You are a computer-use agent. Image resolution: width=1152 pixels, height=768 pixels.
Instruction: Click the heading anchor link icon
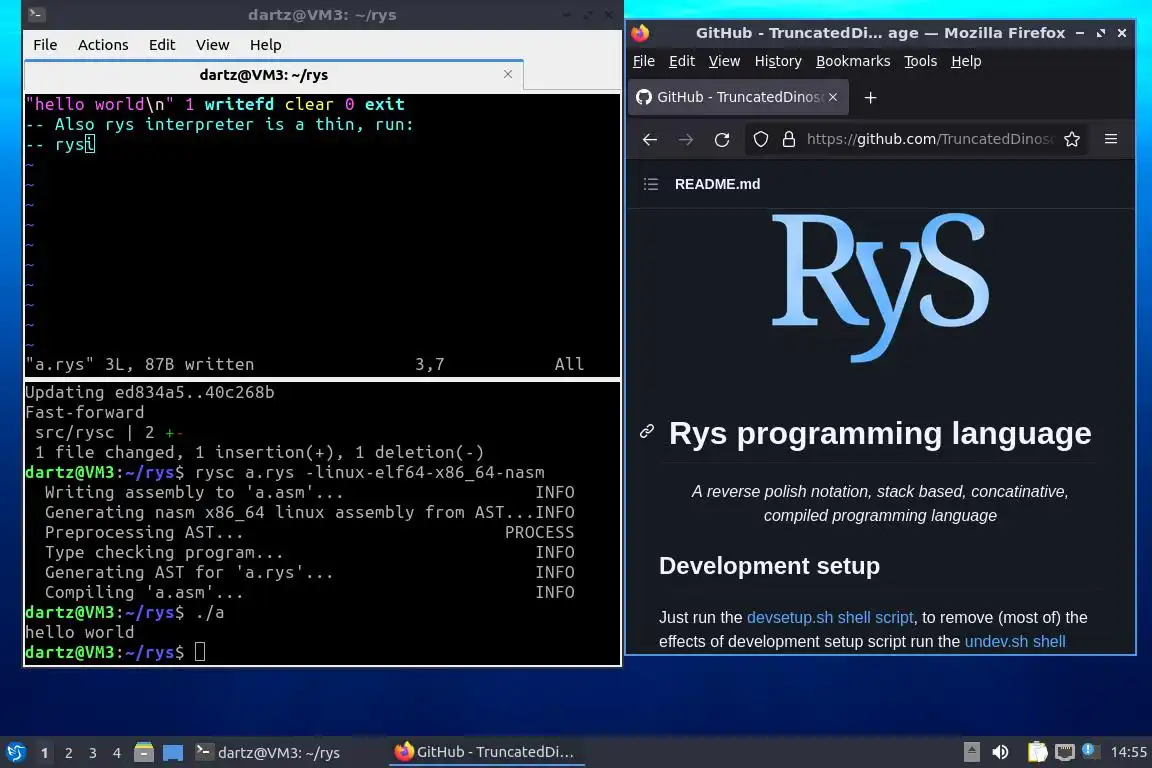647,431
